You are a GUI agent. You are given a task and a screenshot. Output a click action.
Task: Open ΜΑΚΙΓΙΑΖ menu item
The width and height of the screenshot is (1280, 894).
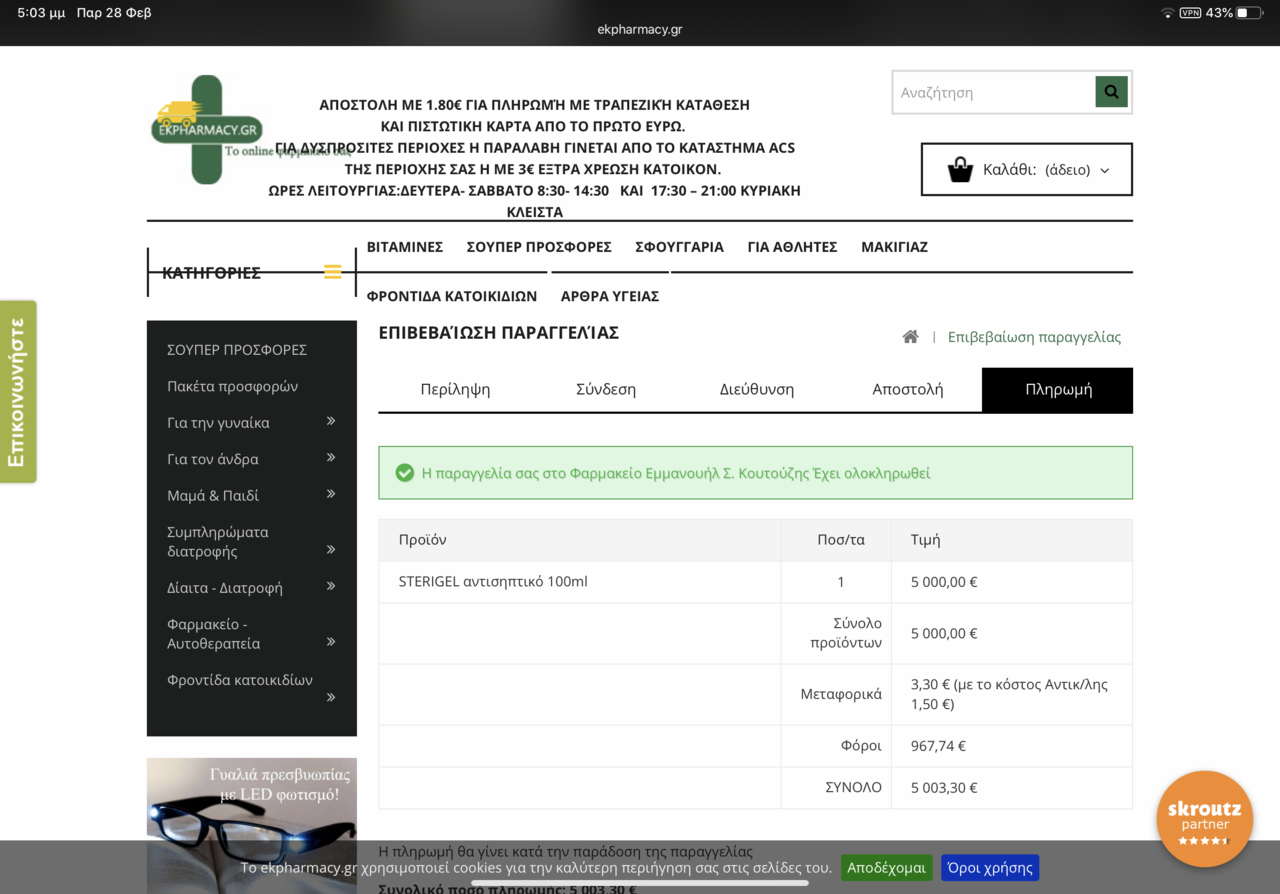(894, 247)
